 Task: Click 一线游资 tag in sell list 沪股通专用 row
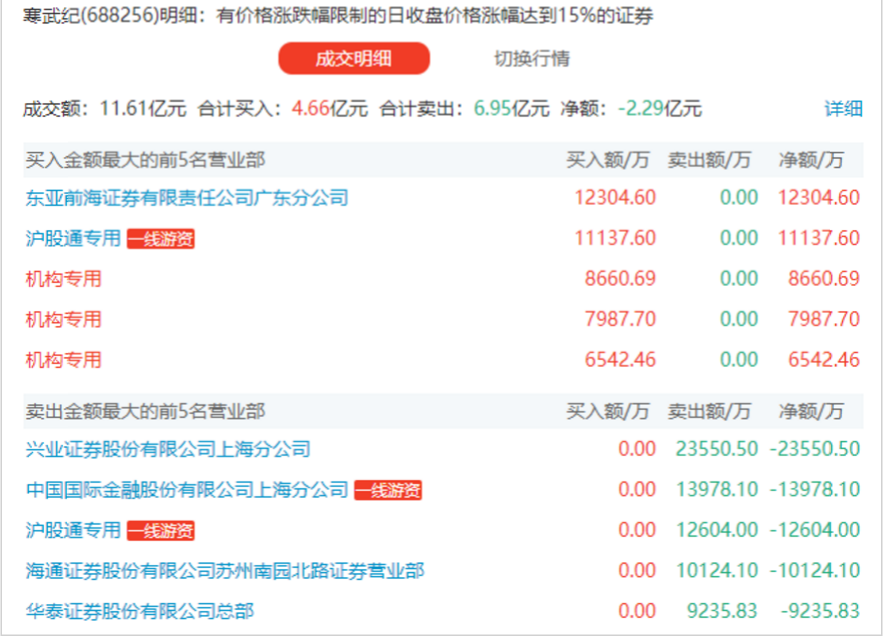160,530
